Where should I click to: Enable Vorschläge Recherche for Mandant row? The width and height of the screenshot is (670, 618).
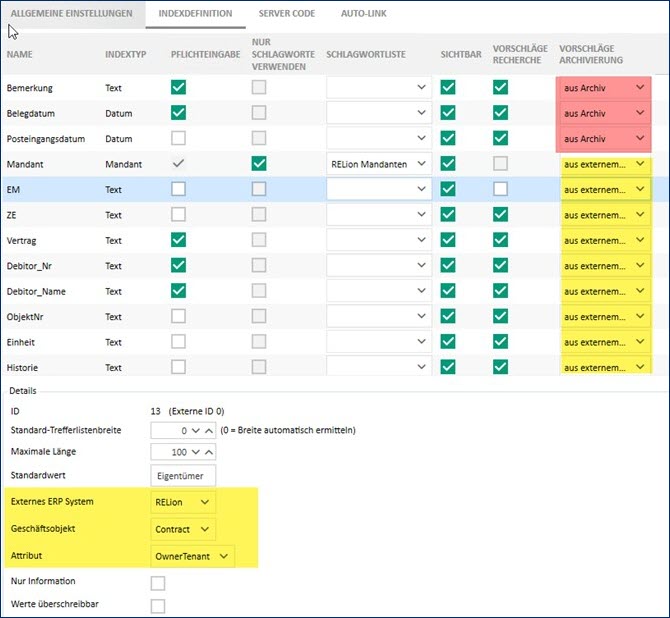[x=500, y=163]
